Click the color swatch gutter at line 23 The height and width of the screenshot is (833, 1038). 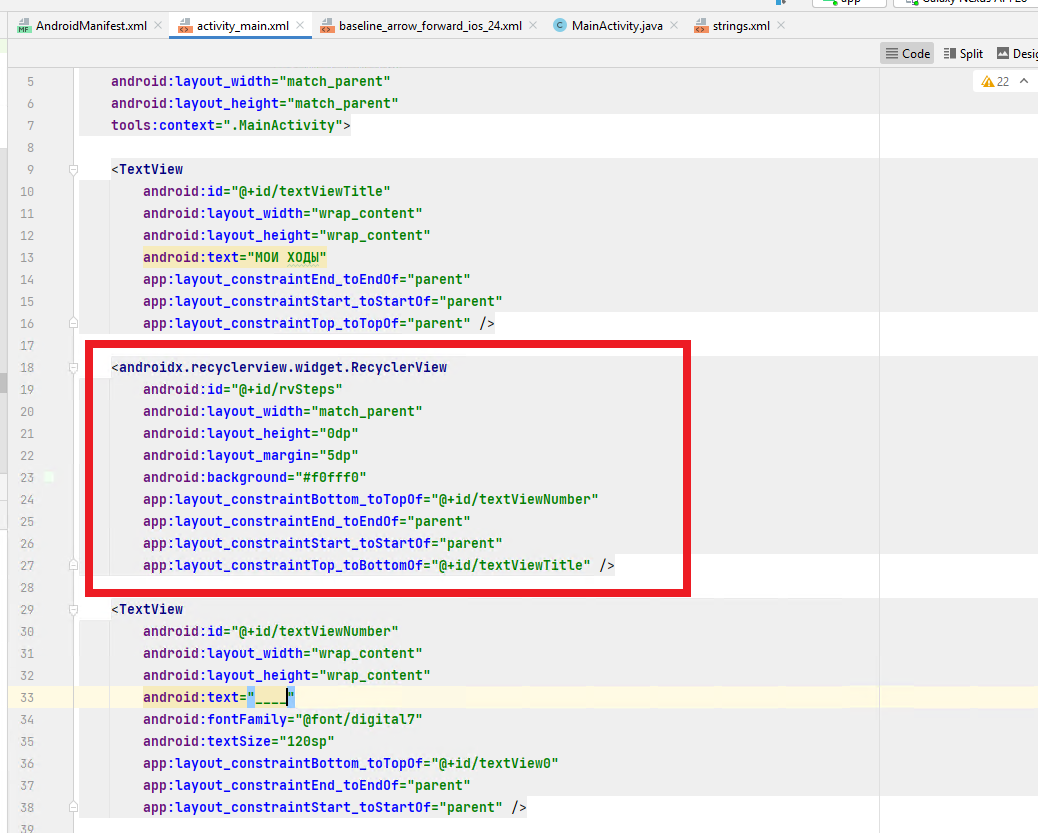[x=49, y=477]
